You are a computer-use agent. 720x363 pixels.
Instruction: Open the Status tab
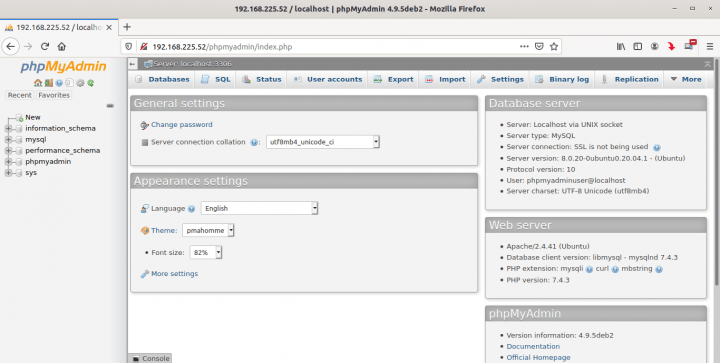[262, 79]
